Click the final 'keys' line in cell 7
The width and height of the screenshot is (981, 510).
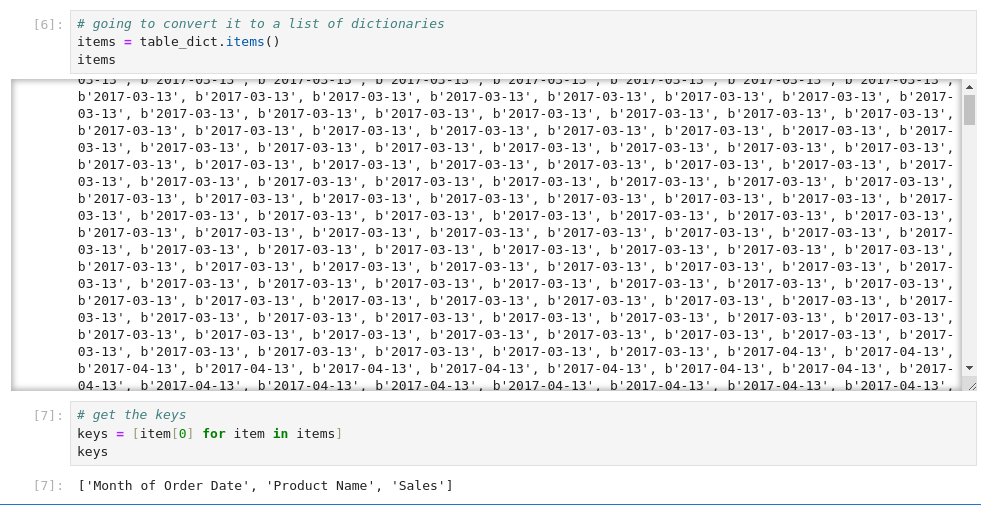[x=92, y=451]
